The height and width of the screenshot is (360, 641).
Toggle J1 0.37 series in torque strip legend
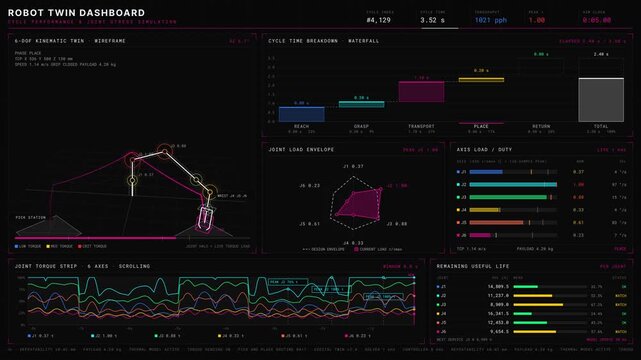click(40, 336)
